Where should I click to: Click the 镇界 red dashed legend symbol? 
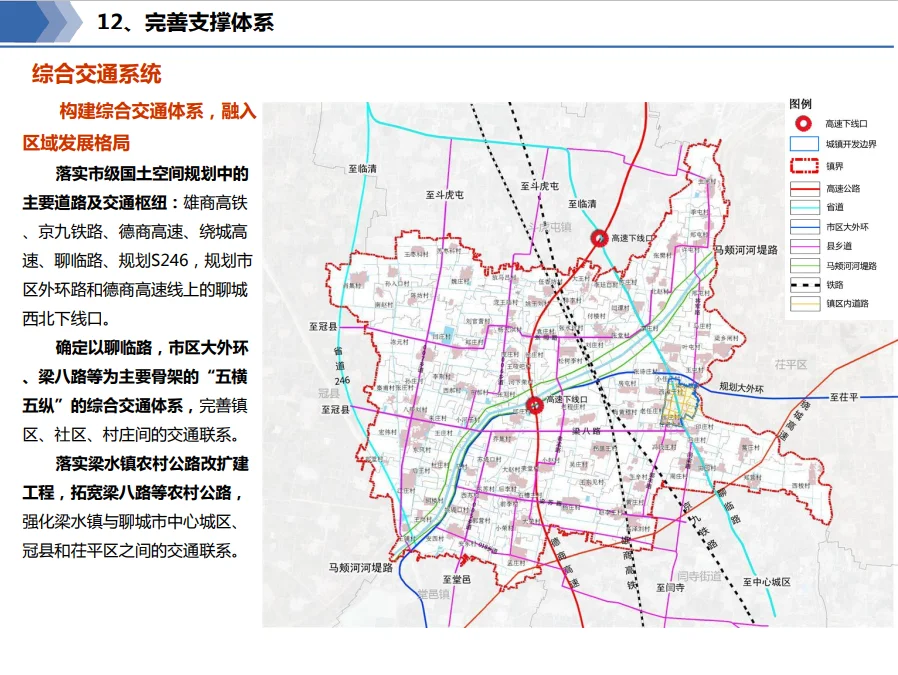coord(803,166)
